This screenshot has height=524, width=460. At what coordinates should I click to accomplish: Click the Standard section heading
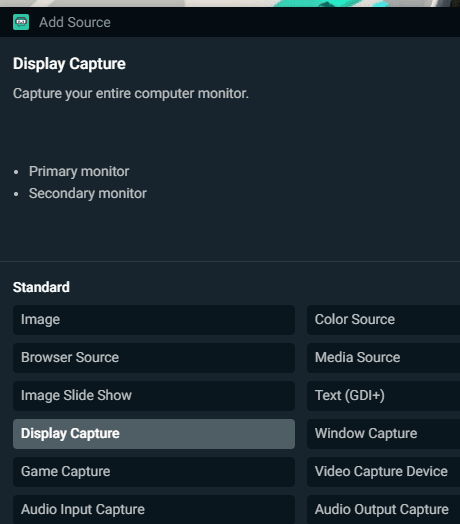coord(41,287)
